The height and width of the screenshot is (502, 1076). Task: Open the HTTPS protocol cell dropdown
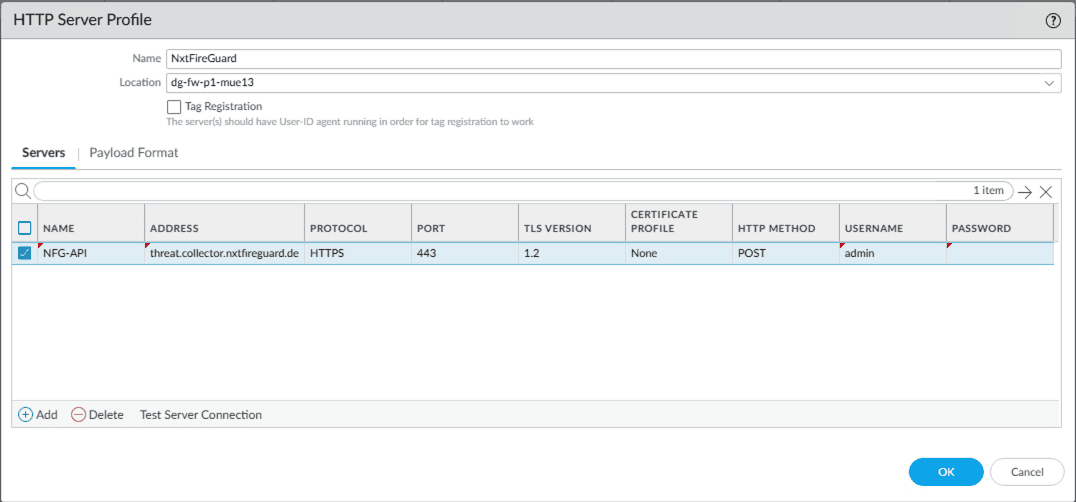click(x=357, y=254)
